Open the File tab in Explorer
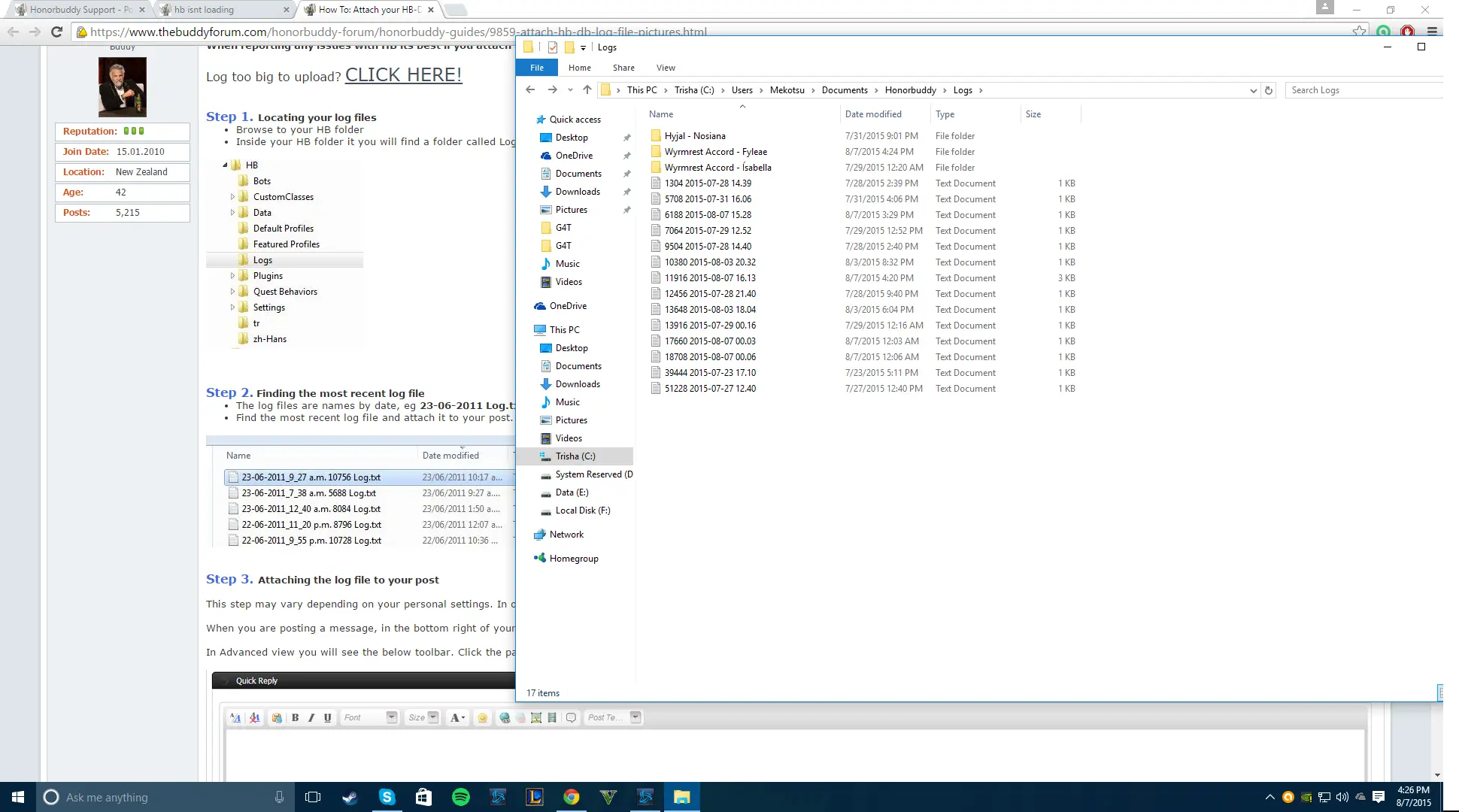Image resolution: width=1459 pixels, height=812 pixels. (537, 68)
